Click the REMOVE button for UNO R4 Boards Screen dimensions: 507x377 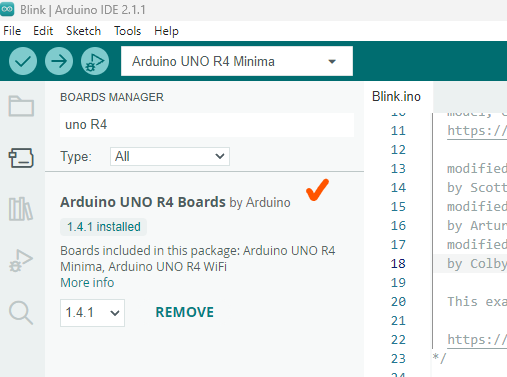(x=185, y=312)
